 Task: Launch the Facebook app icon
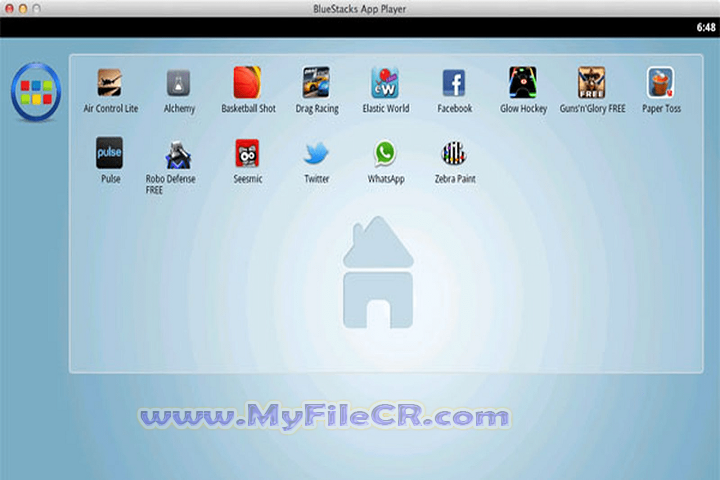[454, 83]
